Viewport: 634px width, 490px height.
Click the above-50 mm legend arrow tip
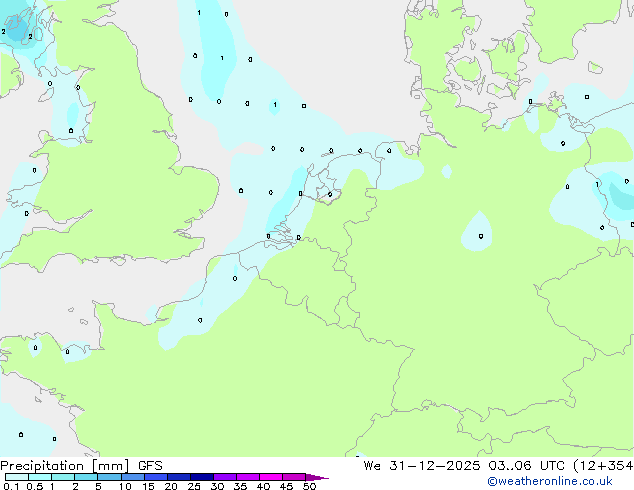(317, 478)
